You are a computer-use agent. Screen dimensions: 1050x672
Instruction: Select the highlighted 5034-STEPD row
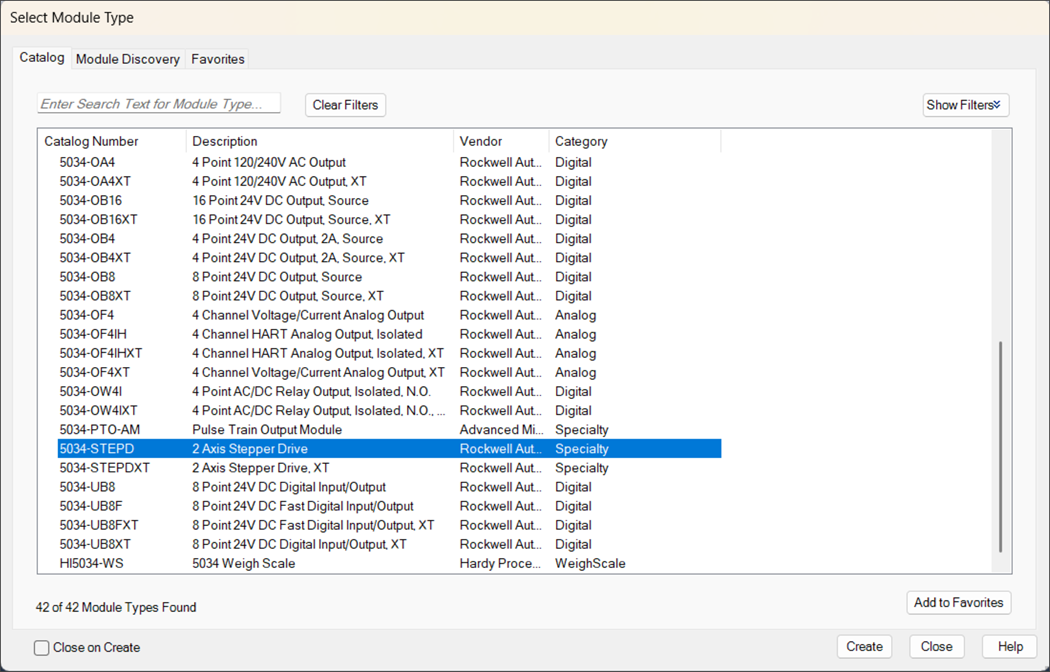389,448
